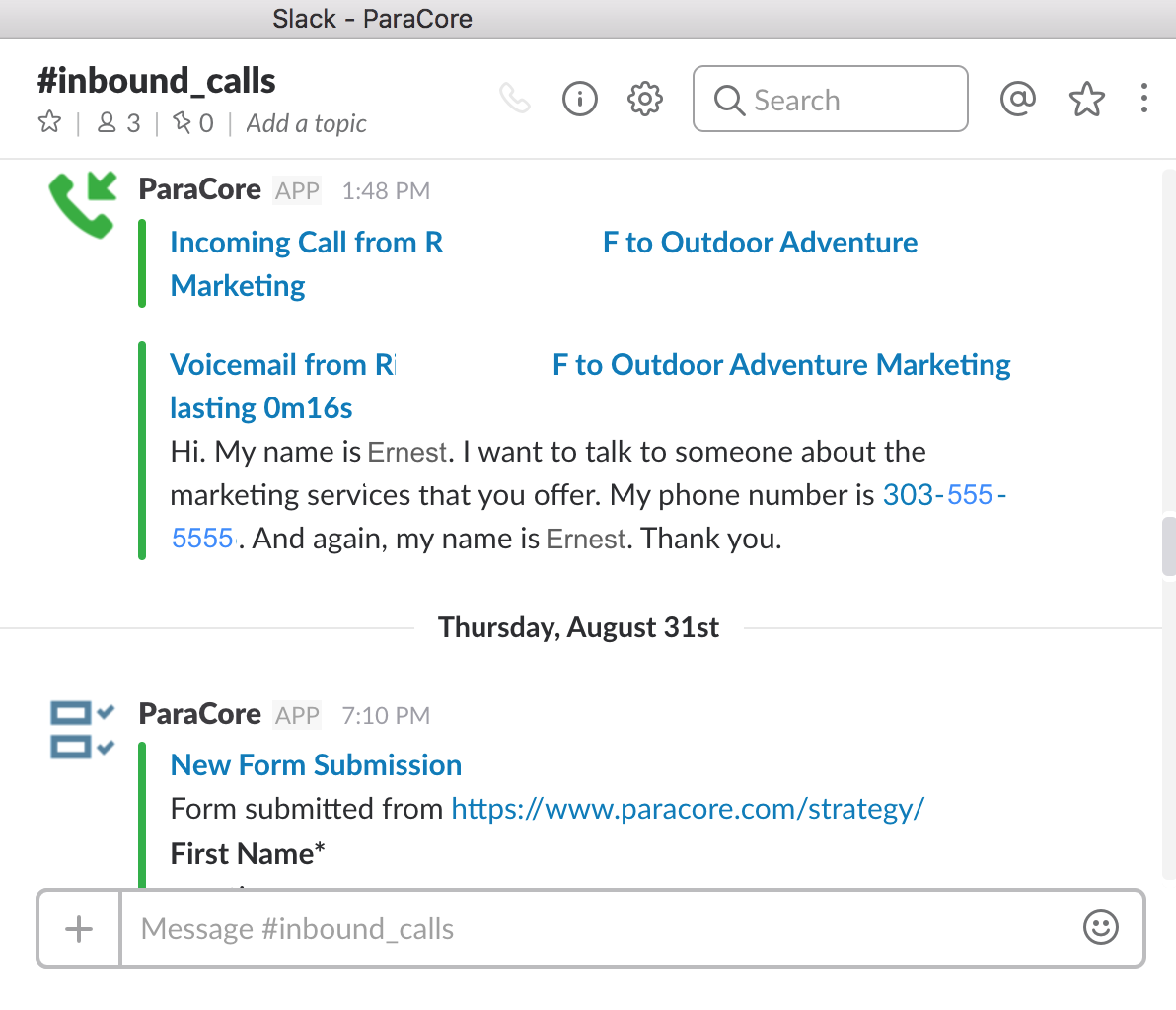The width and height of the screenshot is (1176, 1010).
Task: Open paracore.com/strategy URL
Action: tap(688, 809)
